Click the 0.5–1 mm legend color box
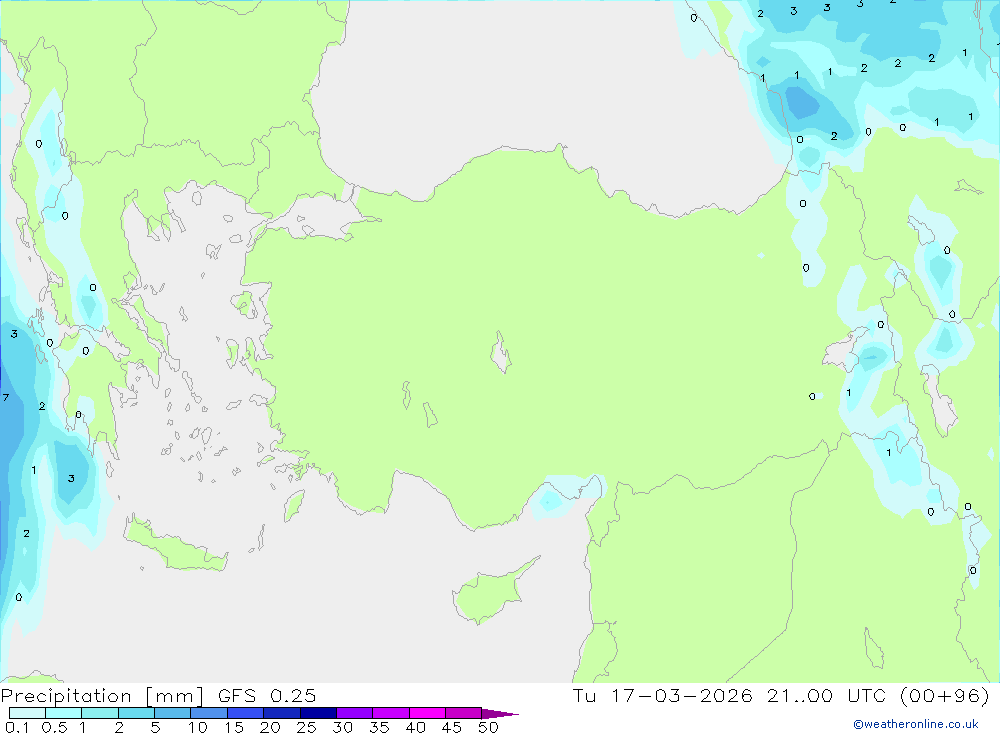The height and width of the screenshot is (733, 1000). tap(63, 713)
